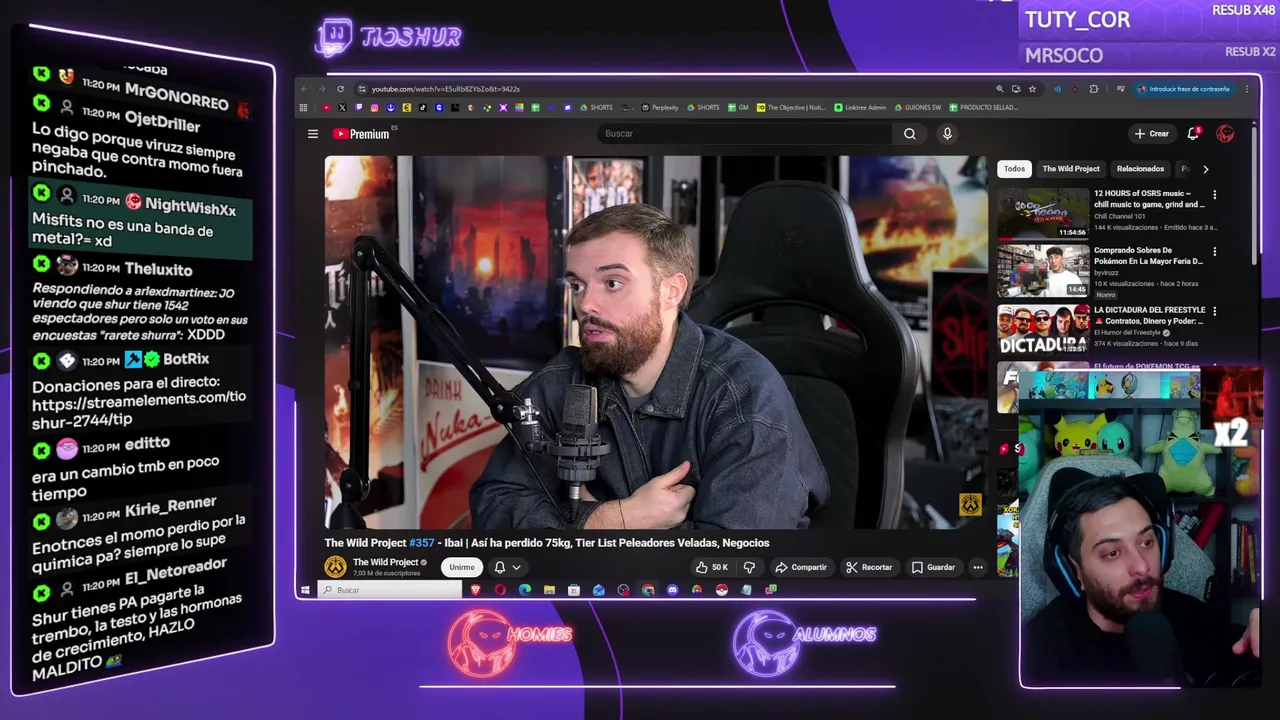Click the YouTube search magnifier button
Screen dimensions: 1280x720
[x=910, y=134]
